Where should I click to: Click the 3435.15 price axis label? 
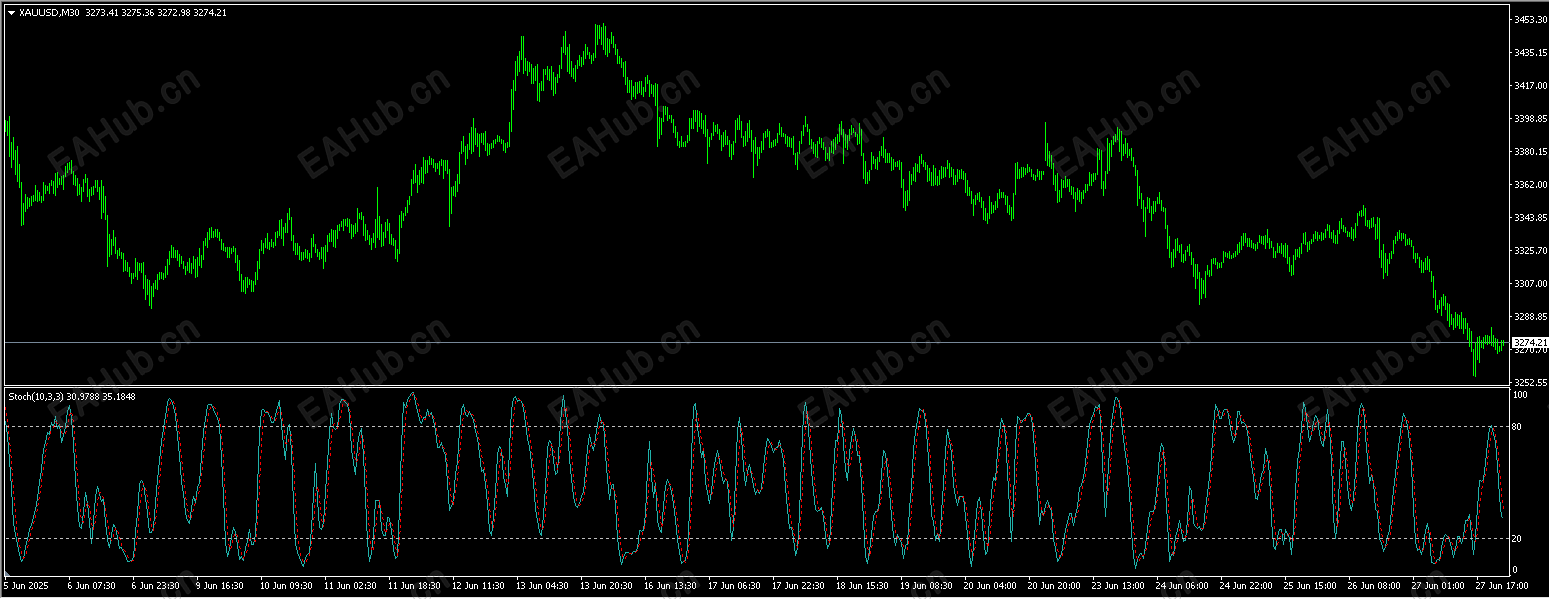(1529, 53)
